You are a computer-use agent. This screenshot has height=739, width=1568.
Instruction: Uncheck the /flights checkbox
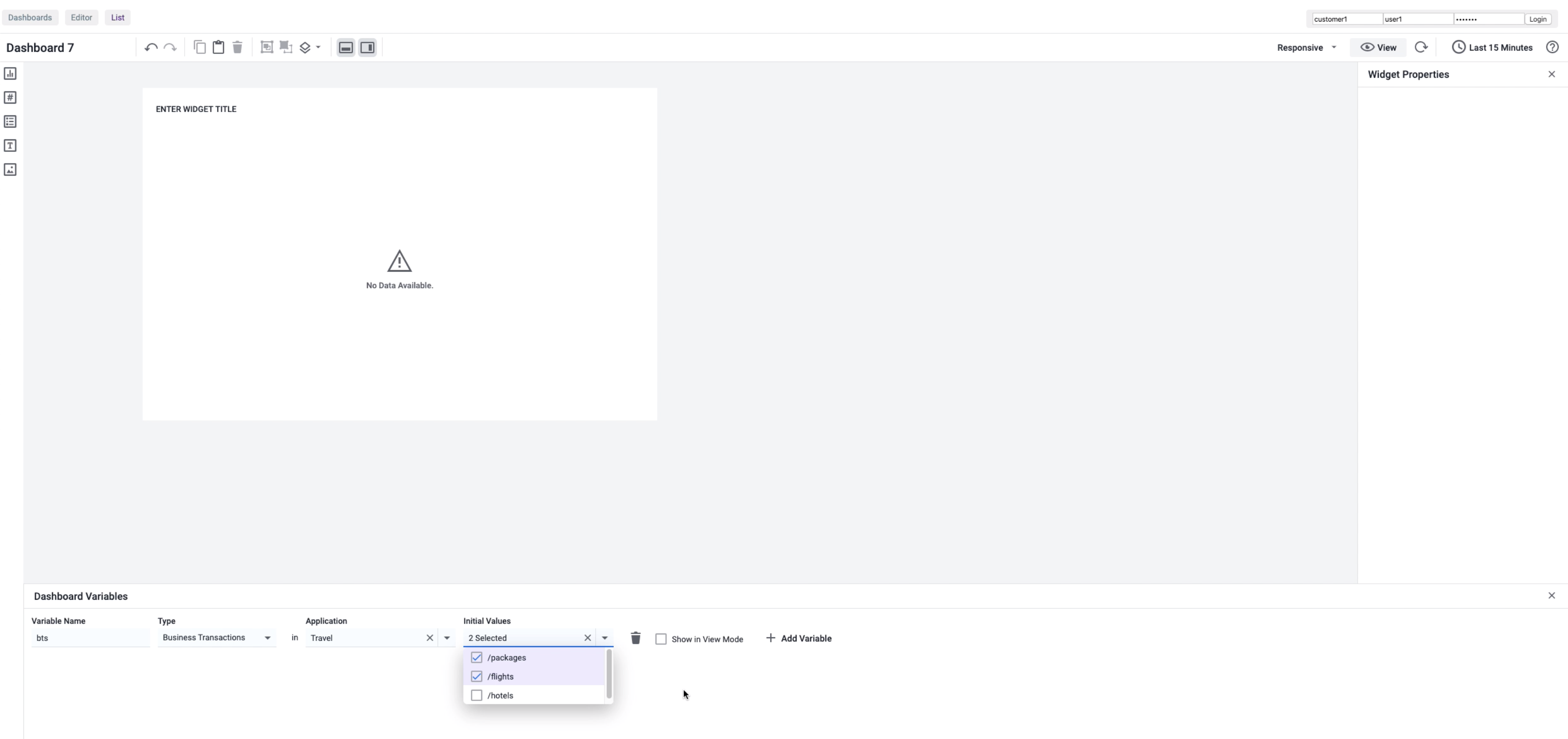point(477,676)
